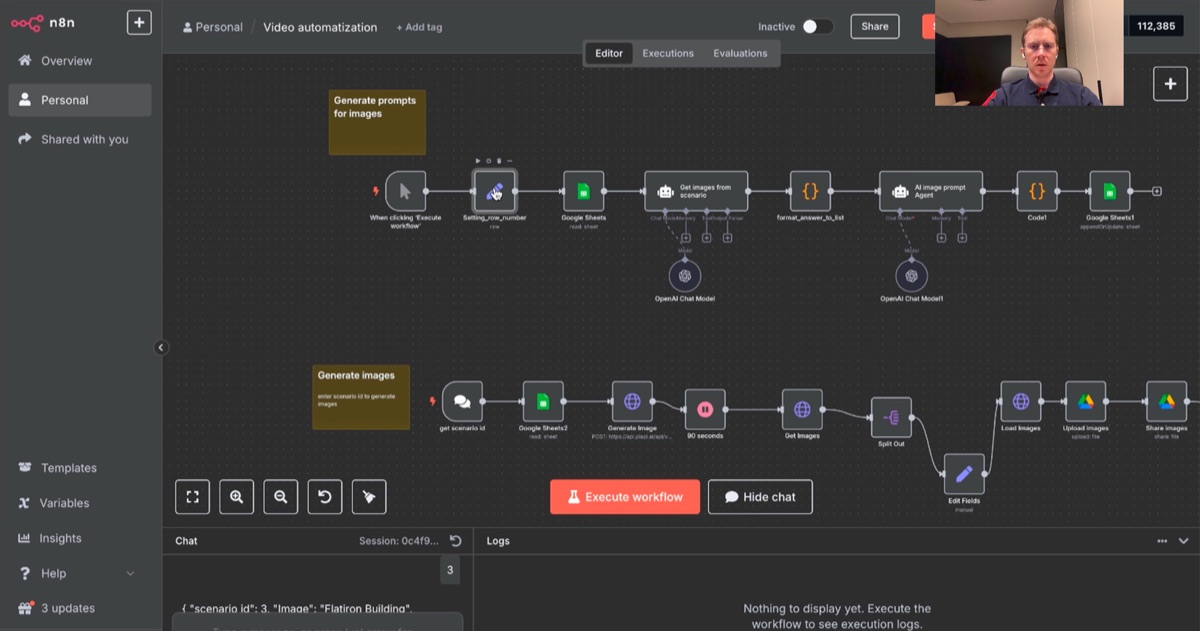Viewport: 1200px width, 631px height.
Task: Click the Execute workflow button
Action: click(625, 497)
